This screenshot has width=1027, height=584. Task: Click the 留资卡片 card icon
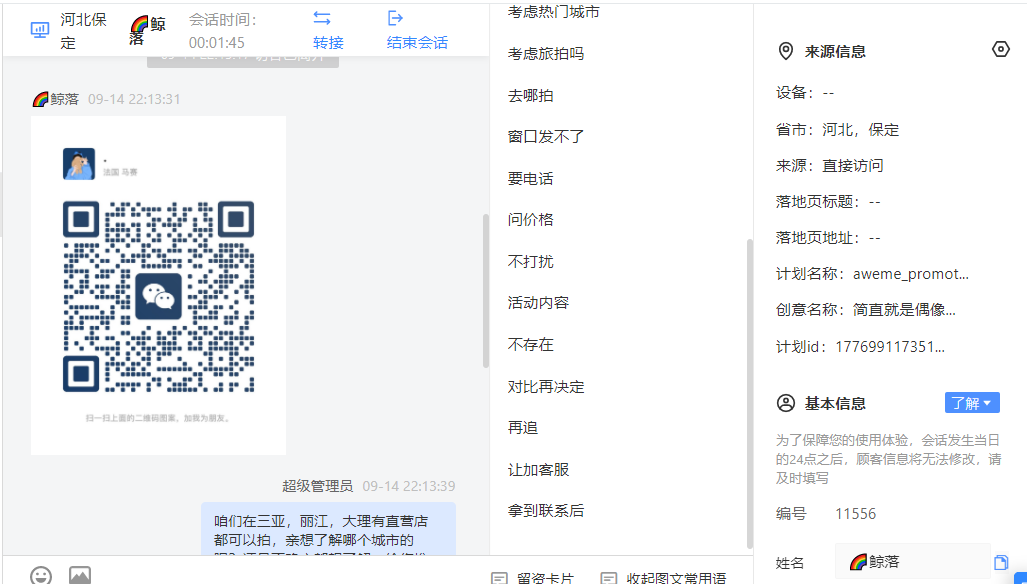pyautogui.click(x=499, y=579)
